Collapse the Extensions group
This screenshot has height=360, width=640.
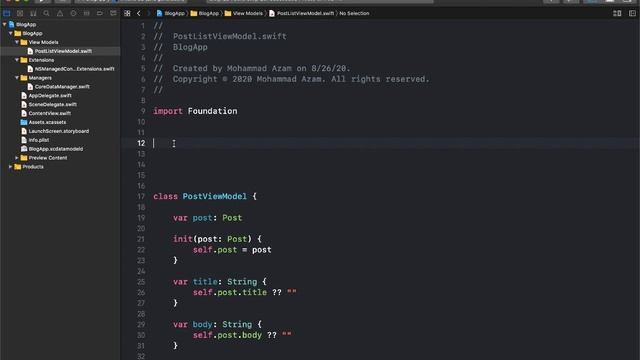17,60
